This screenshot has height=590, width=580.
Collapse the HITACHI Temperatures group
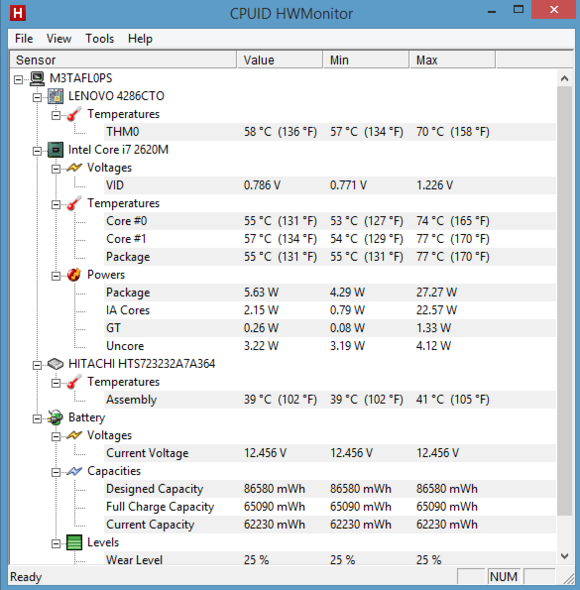pyautogui.click(x=56, y=383)
